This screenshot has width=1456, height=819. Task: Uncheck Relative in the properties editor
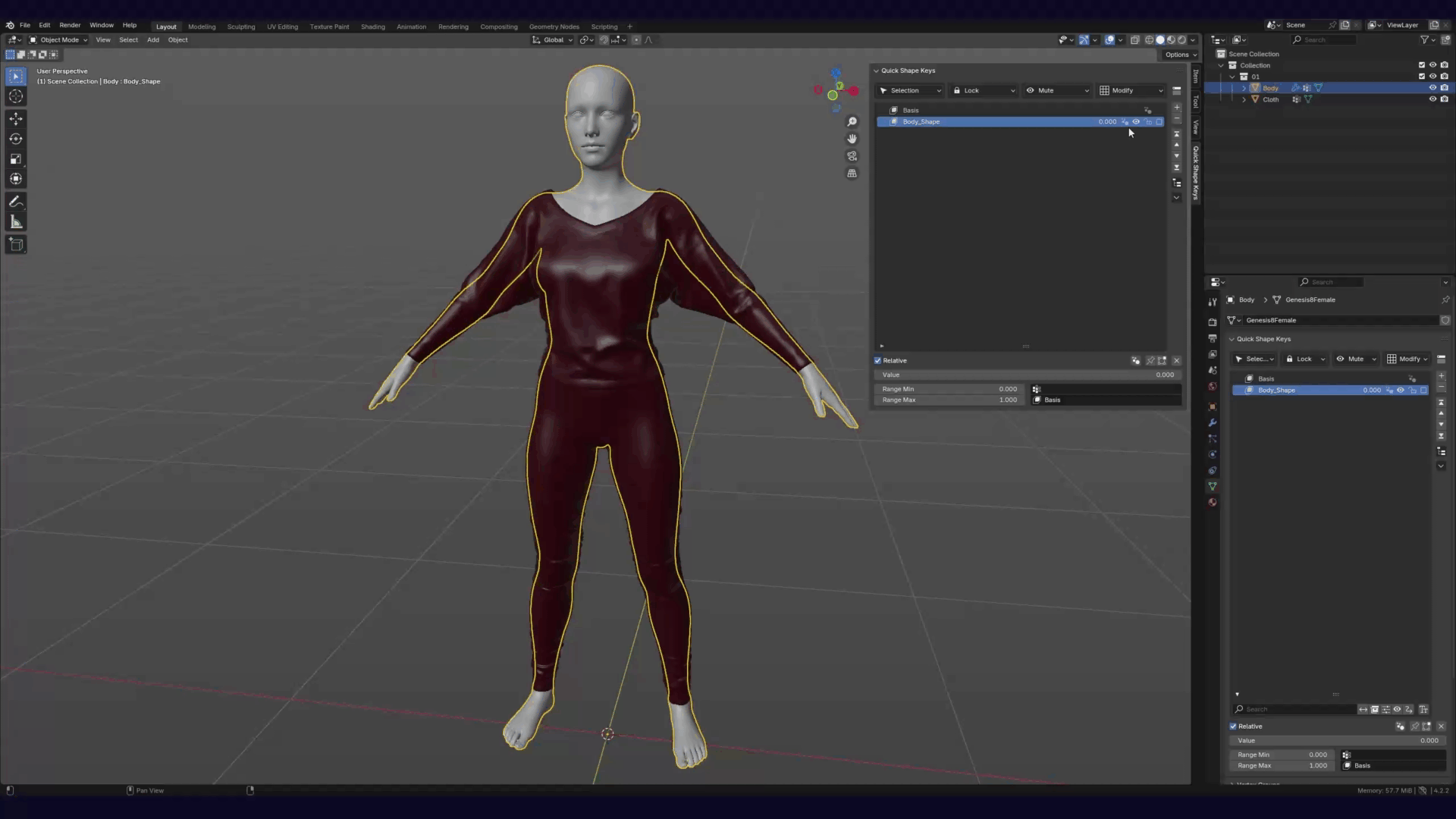point(1234,726)
